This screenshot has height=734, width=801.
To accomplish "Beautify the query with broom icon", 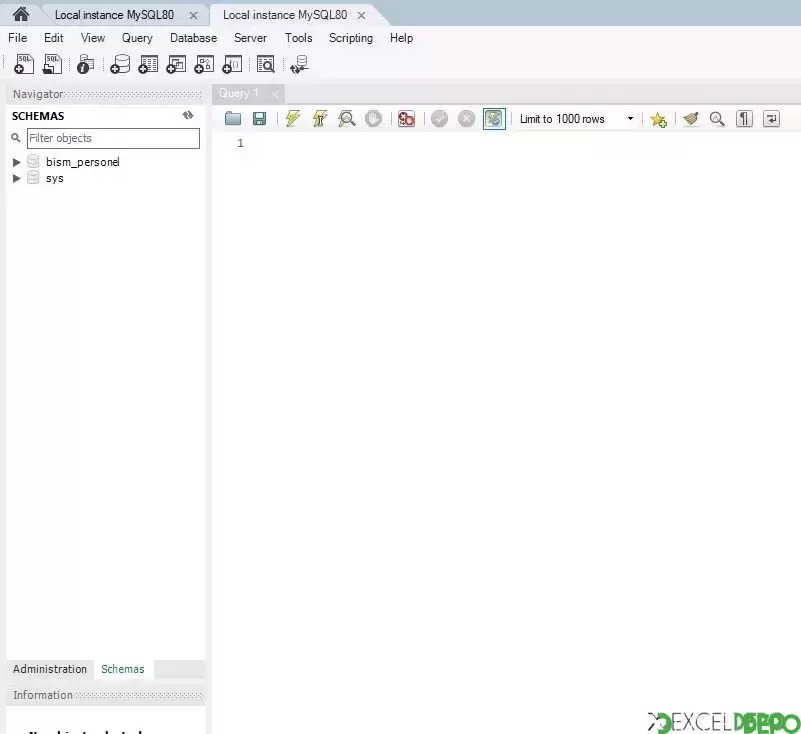I will pyautogui.click(x=691, y=119).
